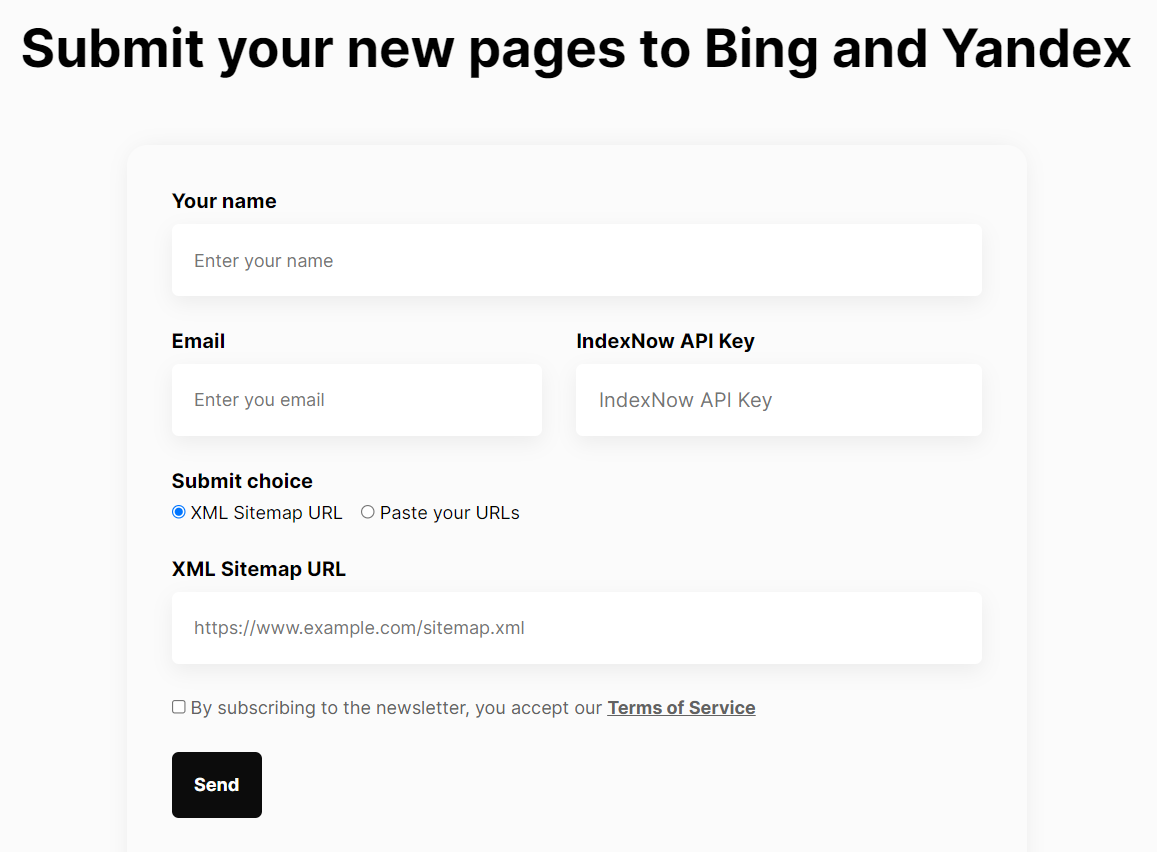Click the "Submit choice" heading
This screenshot has height=852, width=1157.
(x=242, y=481)
